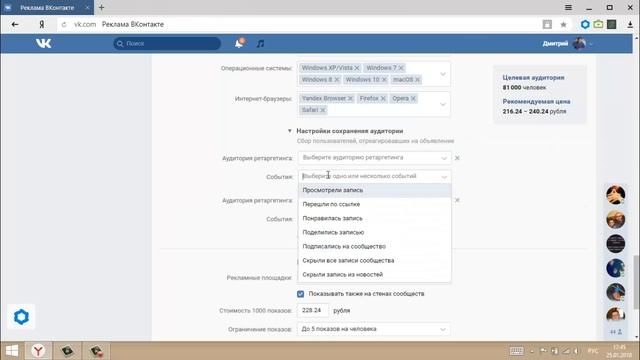Viewport: 640px width, 360px height.
Task: Click cost per 1000 impressions field
Action: coord(313,311)
